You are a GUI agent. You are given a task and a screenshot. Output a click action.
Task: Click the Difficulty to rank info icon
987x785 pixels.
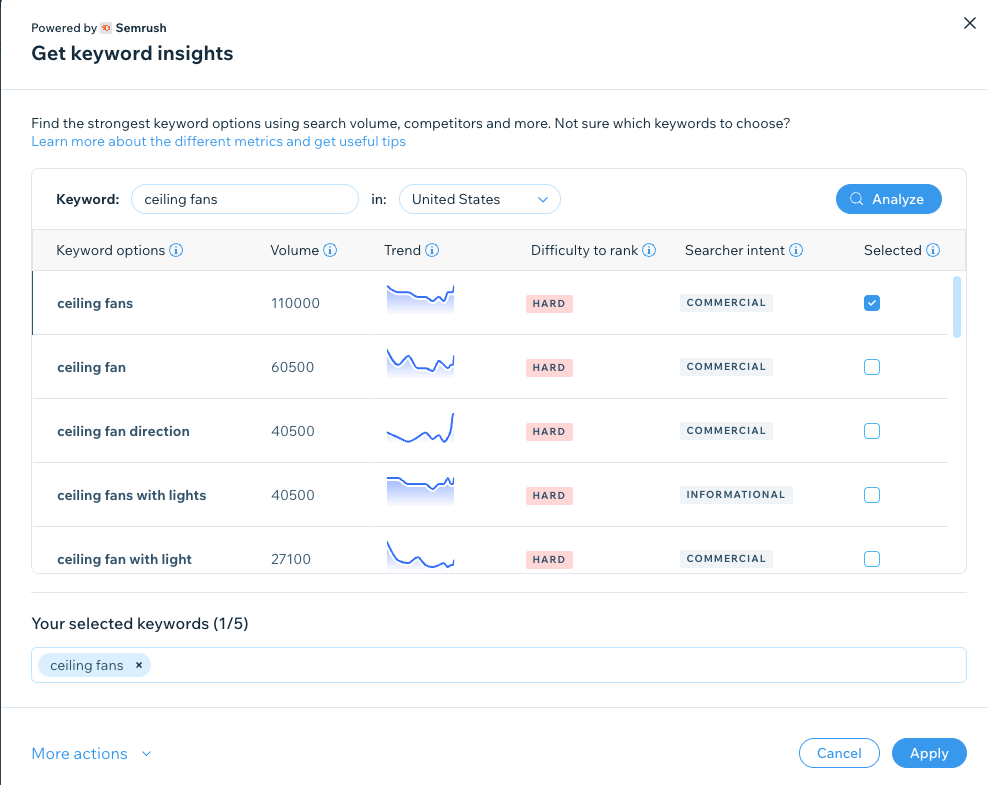tap(649, 251)
